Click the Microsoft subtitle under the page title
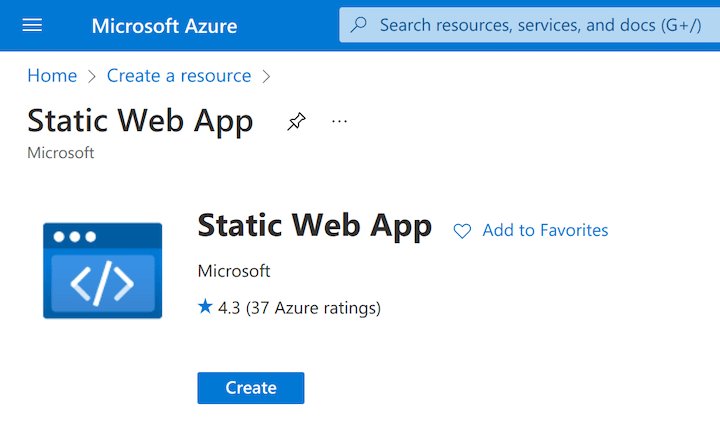 click(x=61, y=153)
